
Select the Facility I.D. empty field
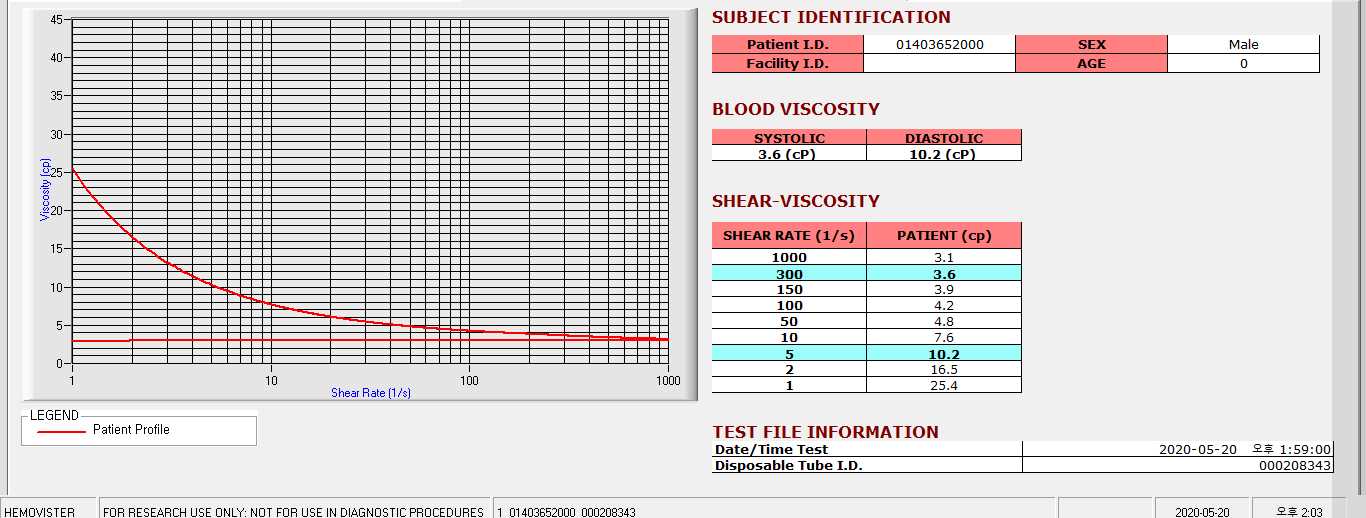pyautogui.click(x=939, y=63)
